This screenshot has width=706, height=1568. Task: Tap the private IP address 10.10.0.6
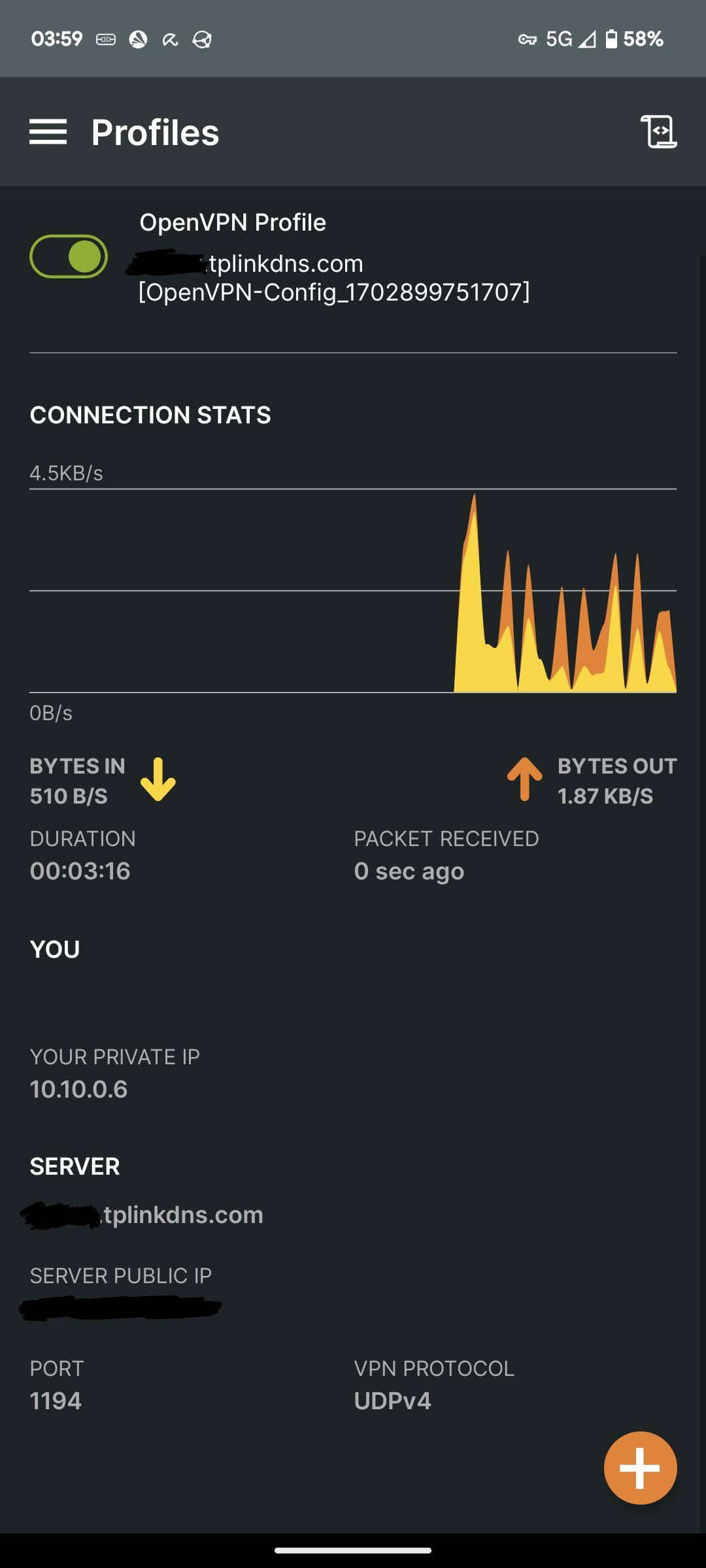(78, 1089)
